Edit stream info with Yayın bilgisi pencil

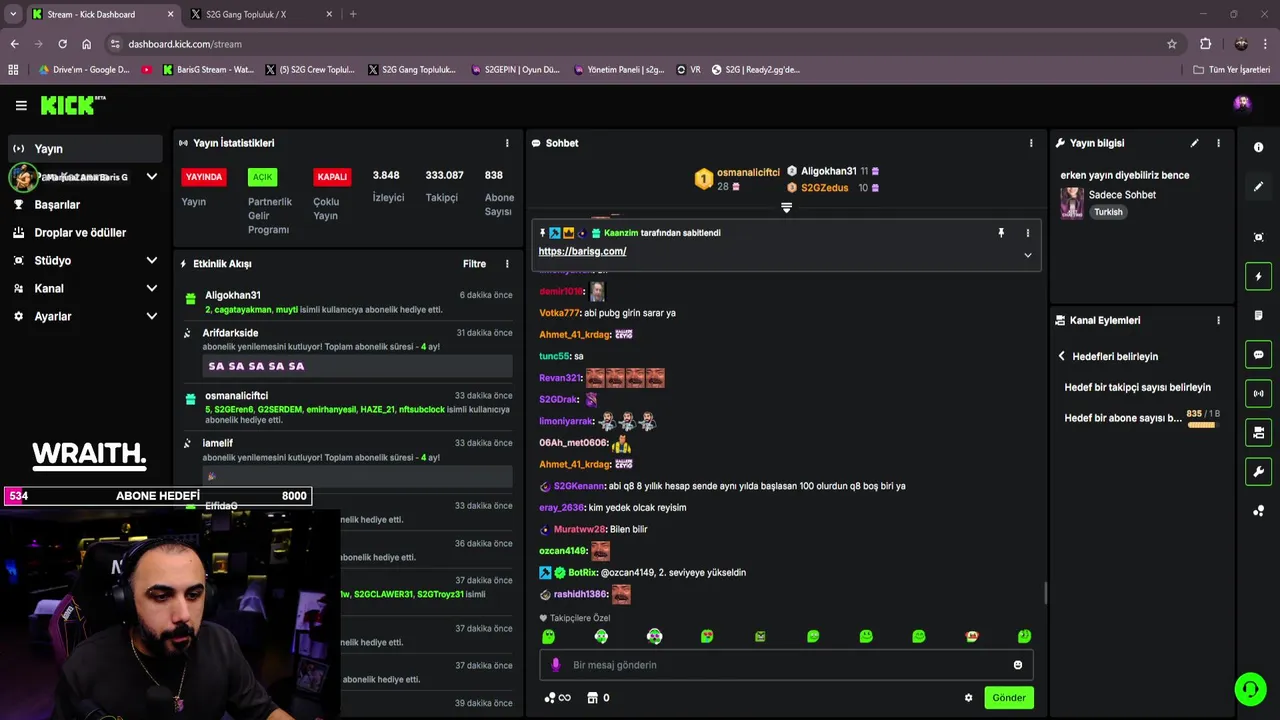[1194, 143]
